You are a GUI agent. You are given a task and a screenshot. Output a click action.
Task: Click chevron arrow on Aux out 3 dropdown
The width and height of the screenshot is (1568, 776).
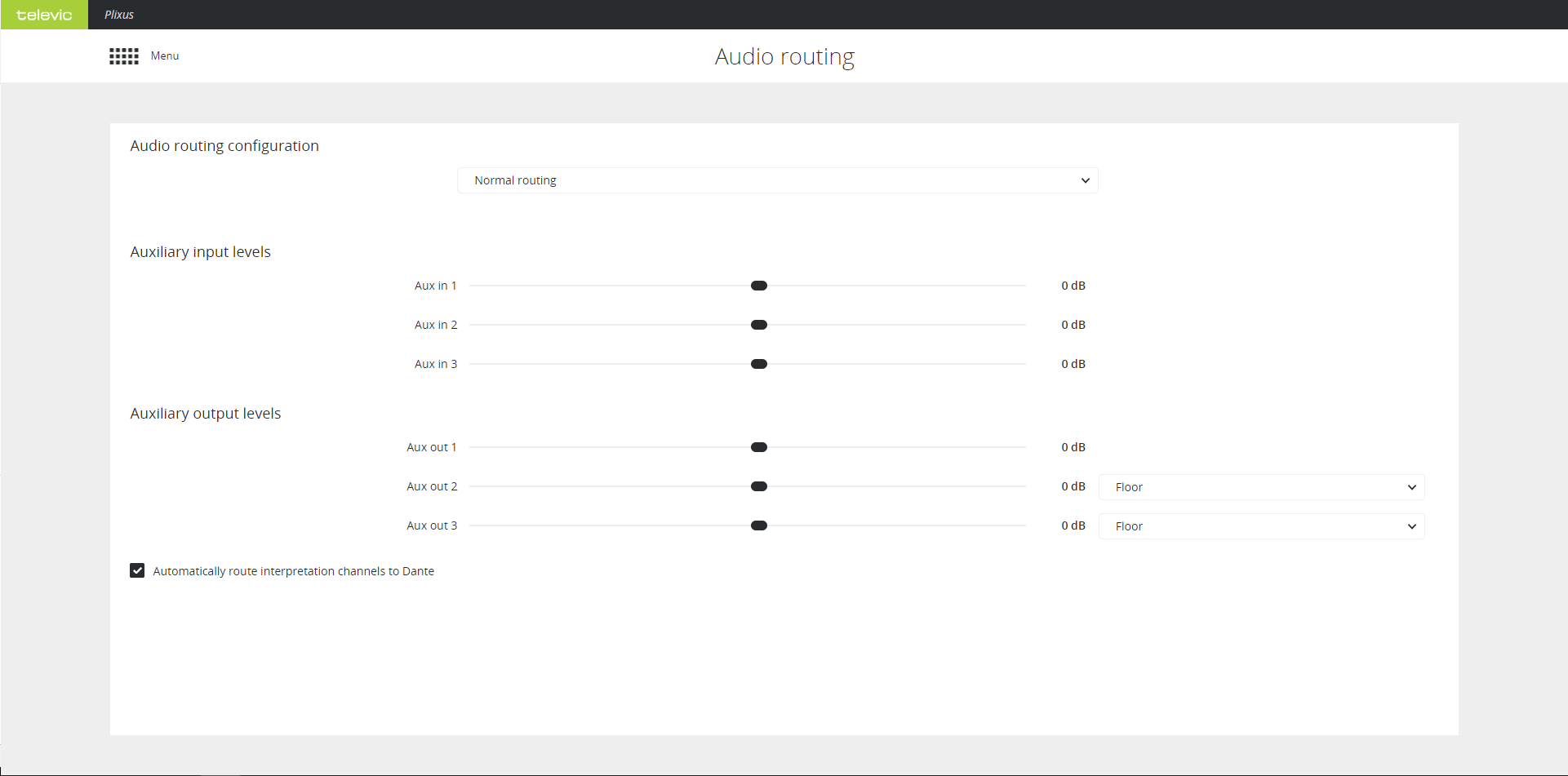pos(1411,526)
